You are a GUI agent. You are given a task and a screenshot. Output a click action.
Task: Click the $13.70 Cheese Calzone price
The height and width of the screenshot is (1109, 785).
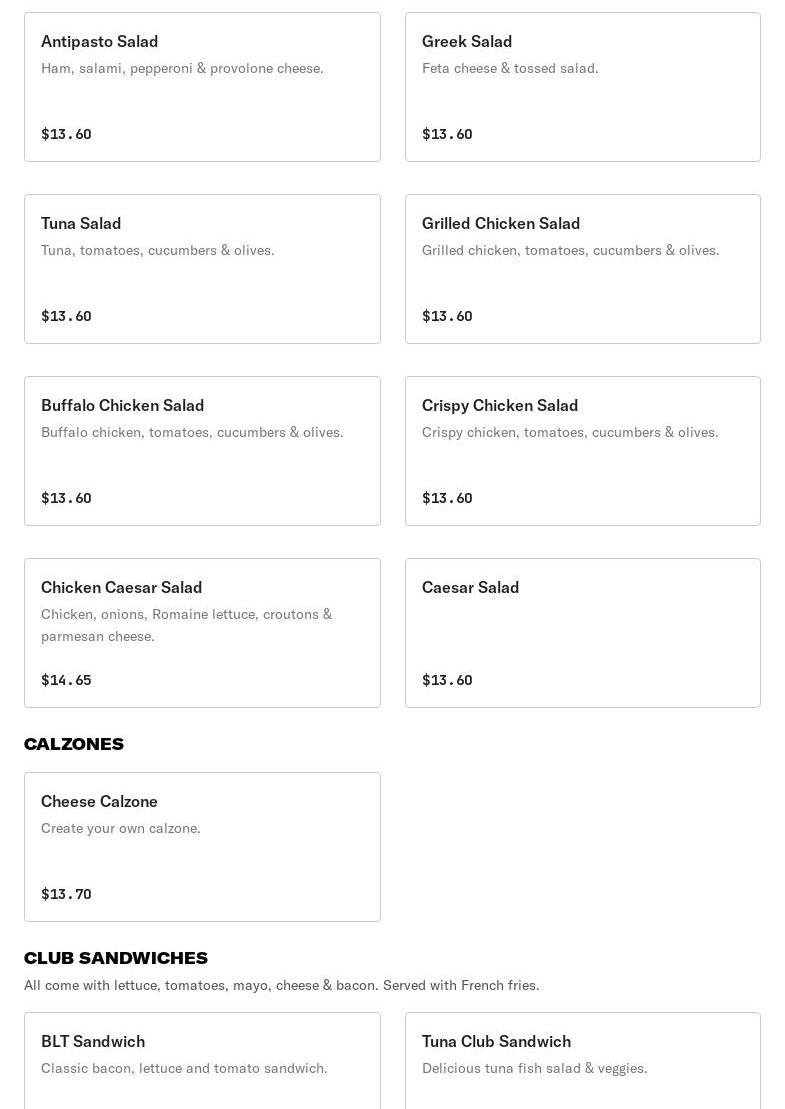(x=66, y=894)
